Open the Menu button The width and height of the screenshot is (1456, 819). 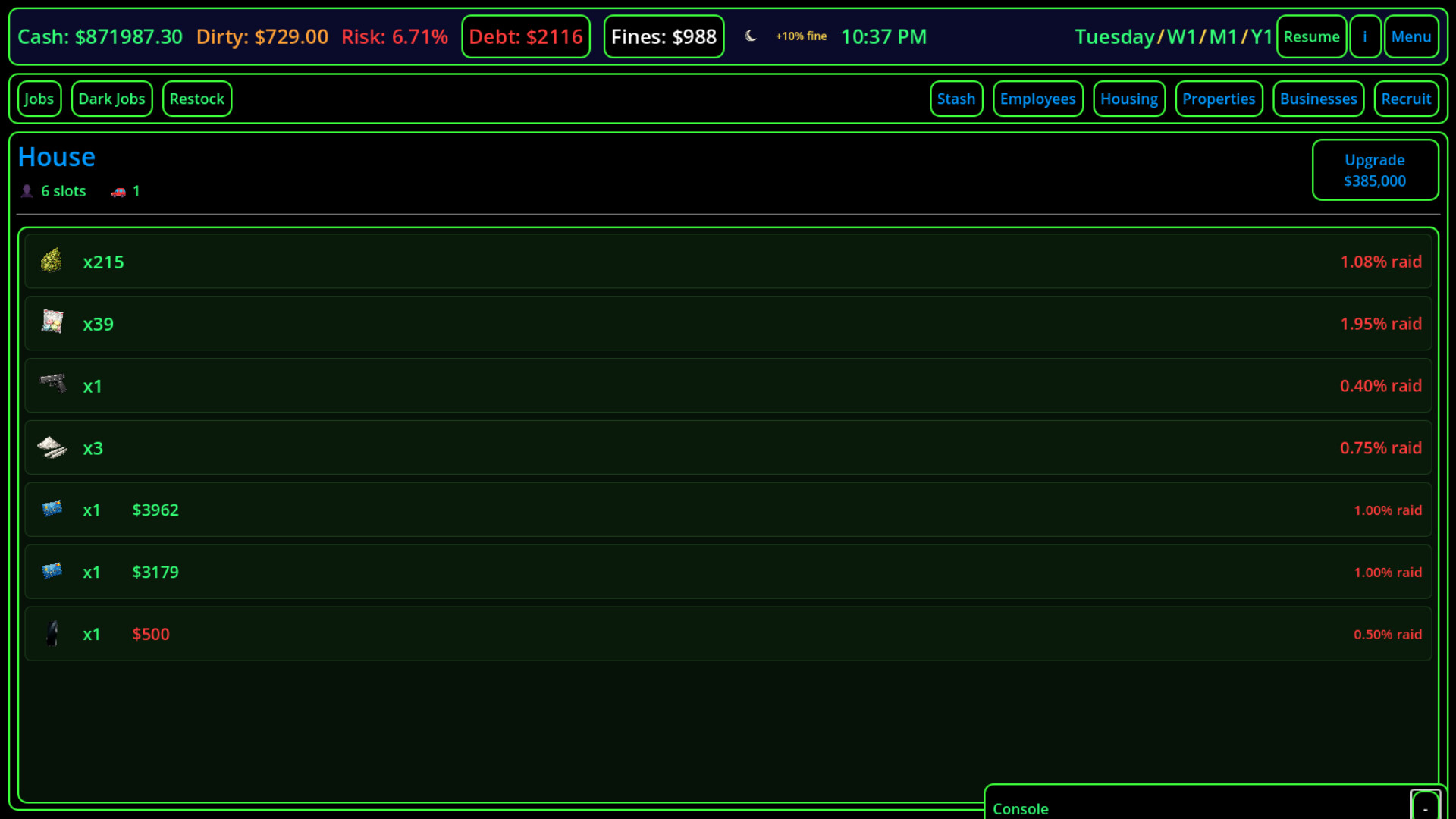click(x=1410, y=36)
